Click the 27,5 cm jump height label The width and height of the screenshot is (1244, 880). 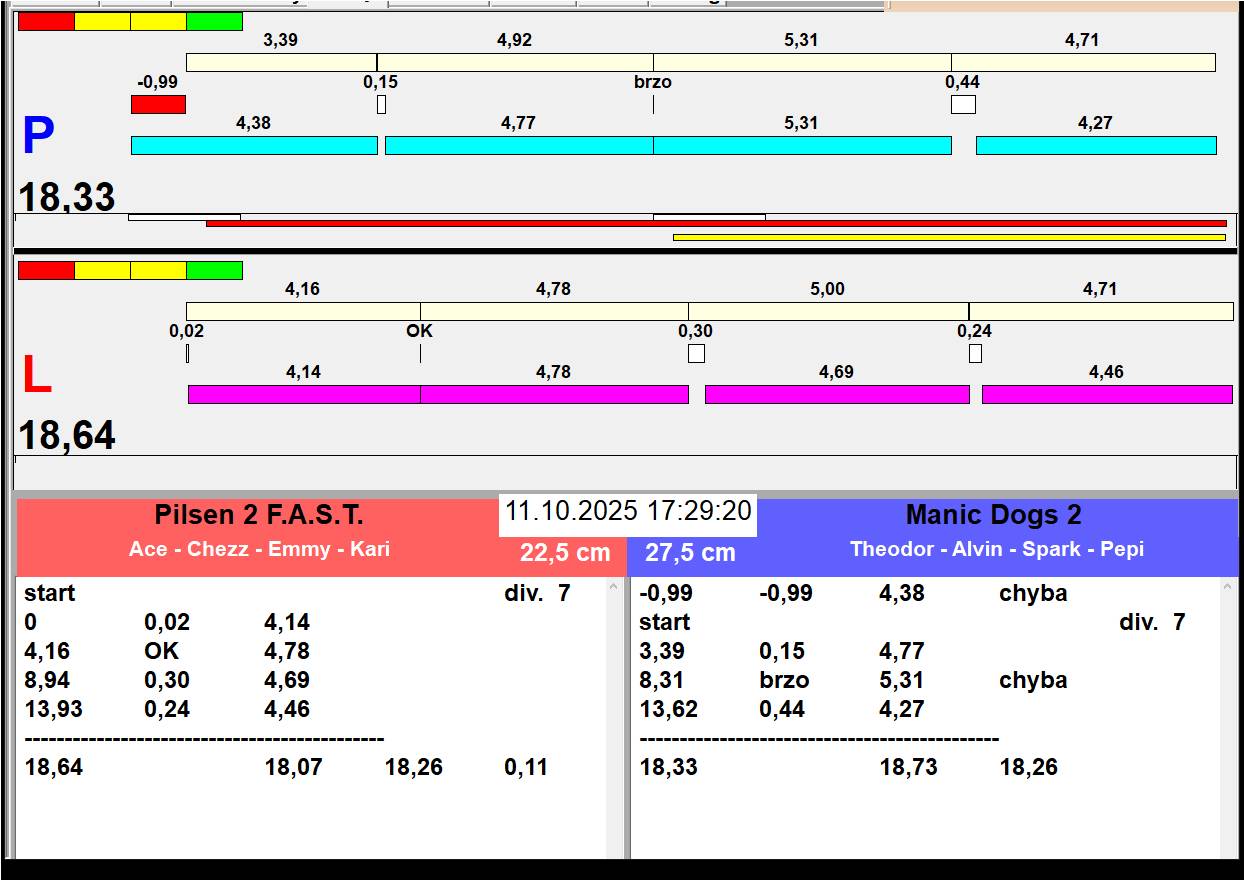click(690, 553)
